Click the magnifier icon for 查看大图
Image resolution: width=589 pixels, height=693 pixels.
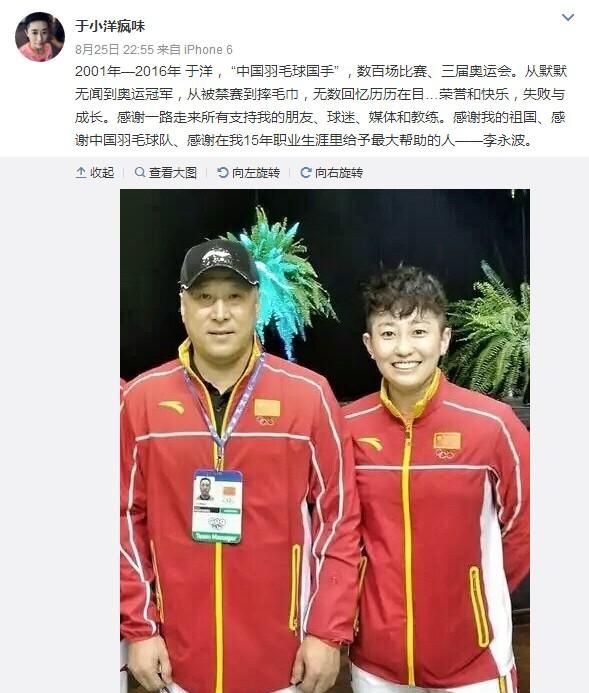(140, 172)
